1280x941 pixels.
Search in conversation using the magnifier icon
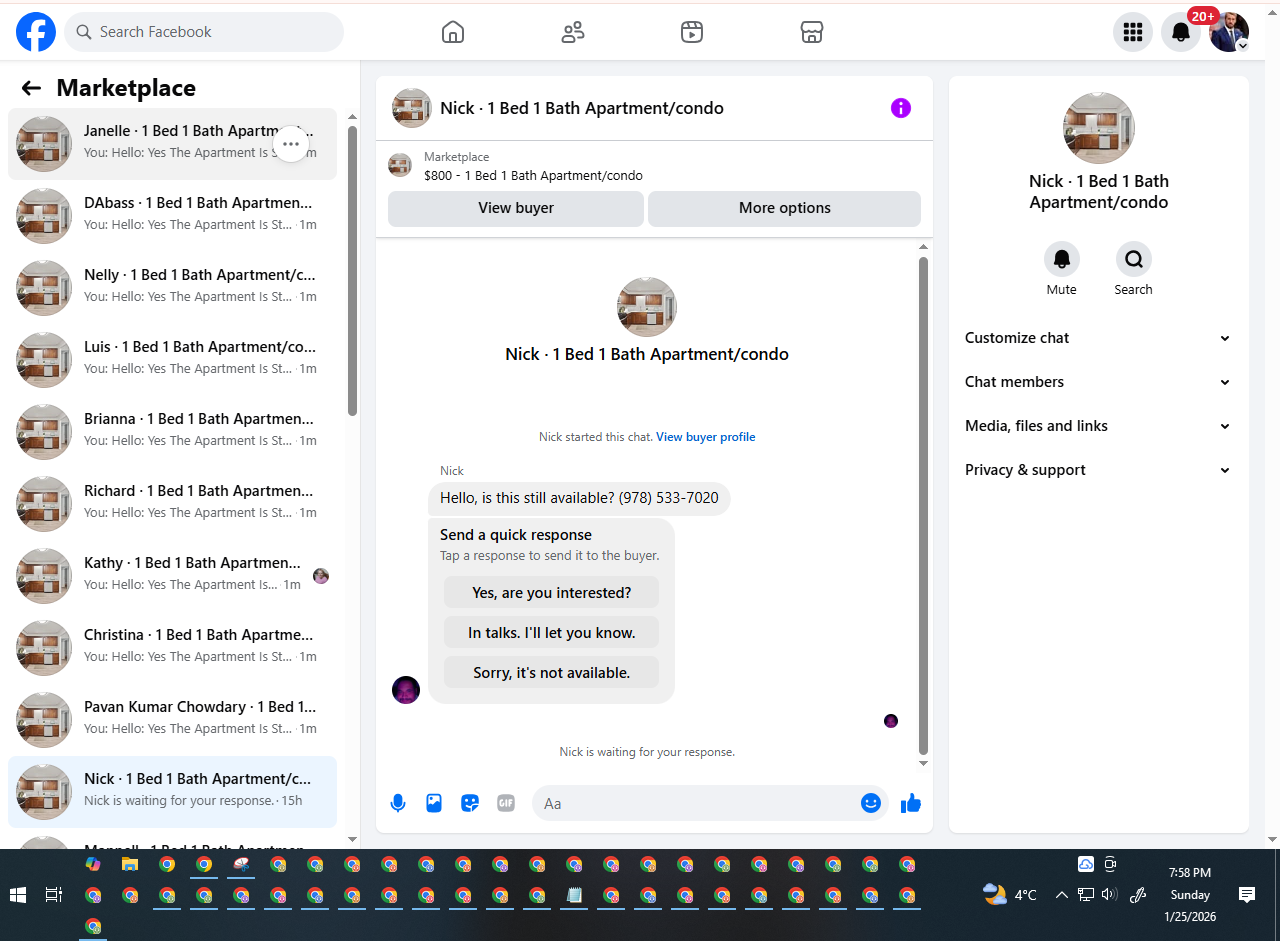1134,259
